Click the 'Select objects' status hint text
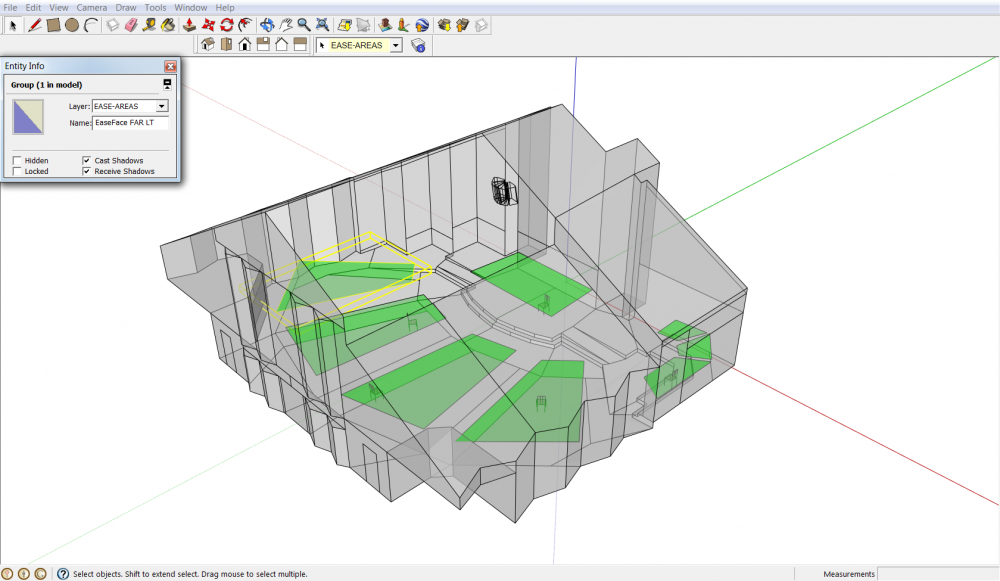The height and width of the screenshot is (581, 1000). point(190,574)
